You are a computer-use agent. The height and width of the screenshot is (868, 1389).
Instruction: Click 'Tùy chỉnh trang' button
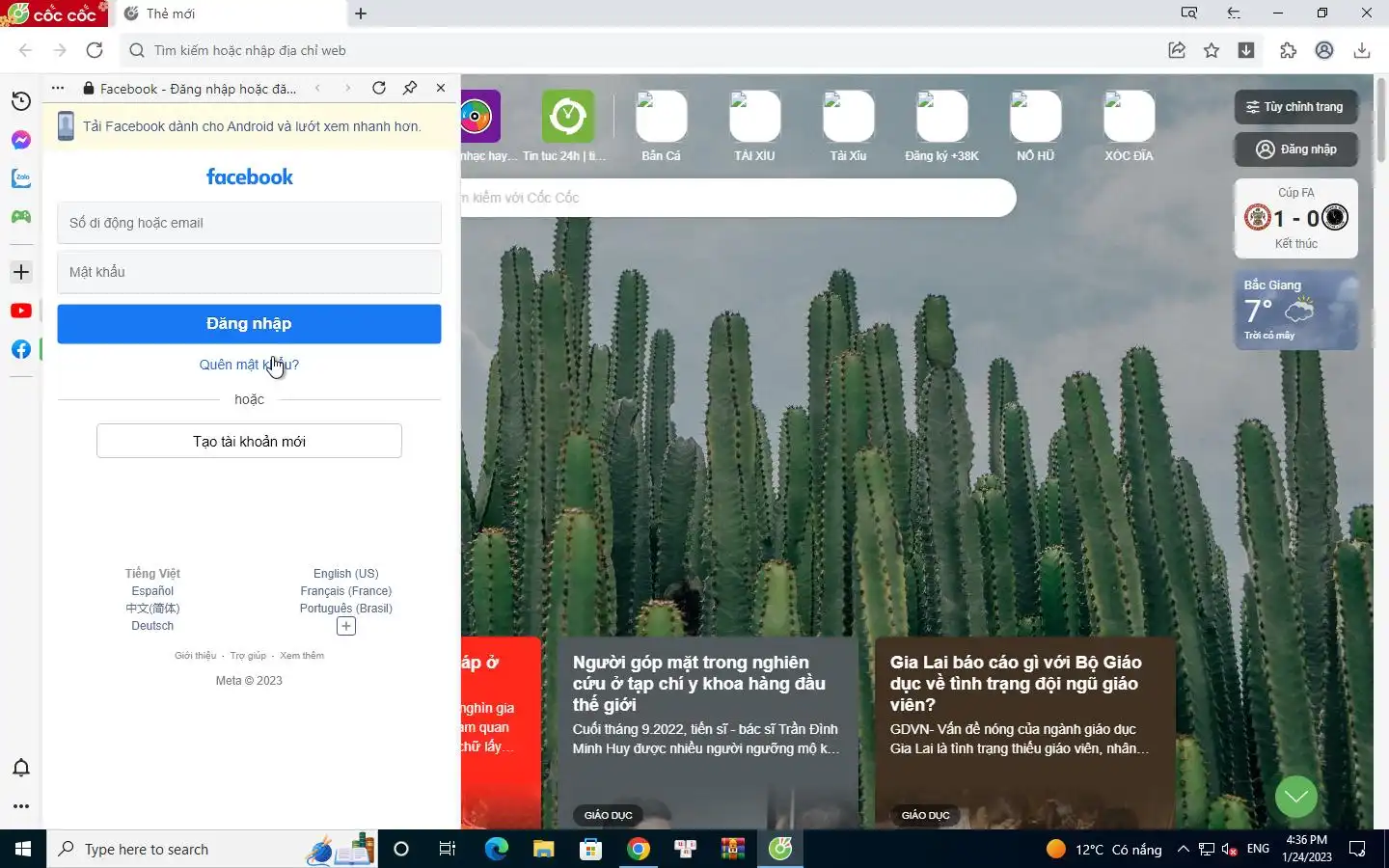[1295, 107]
